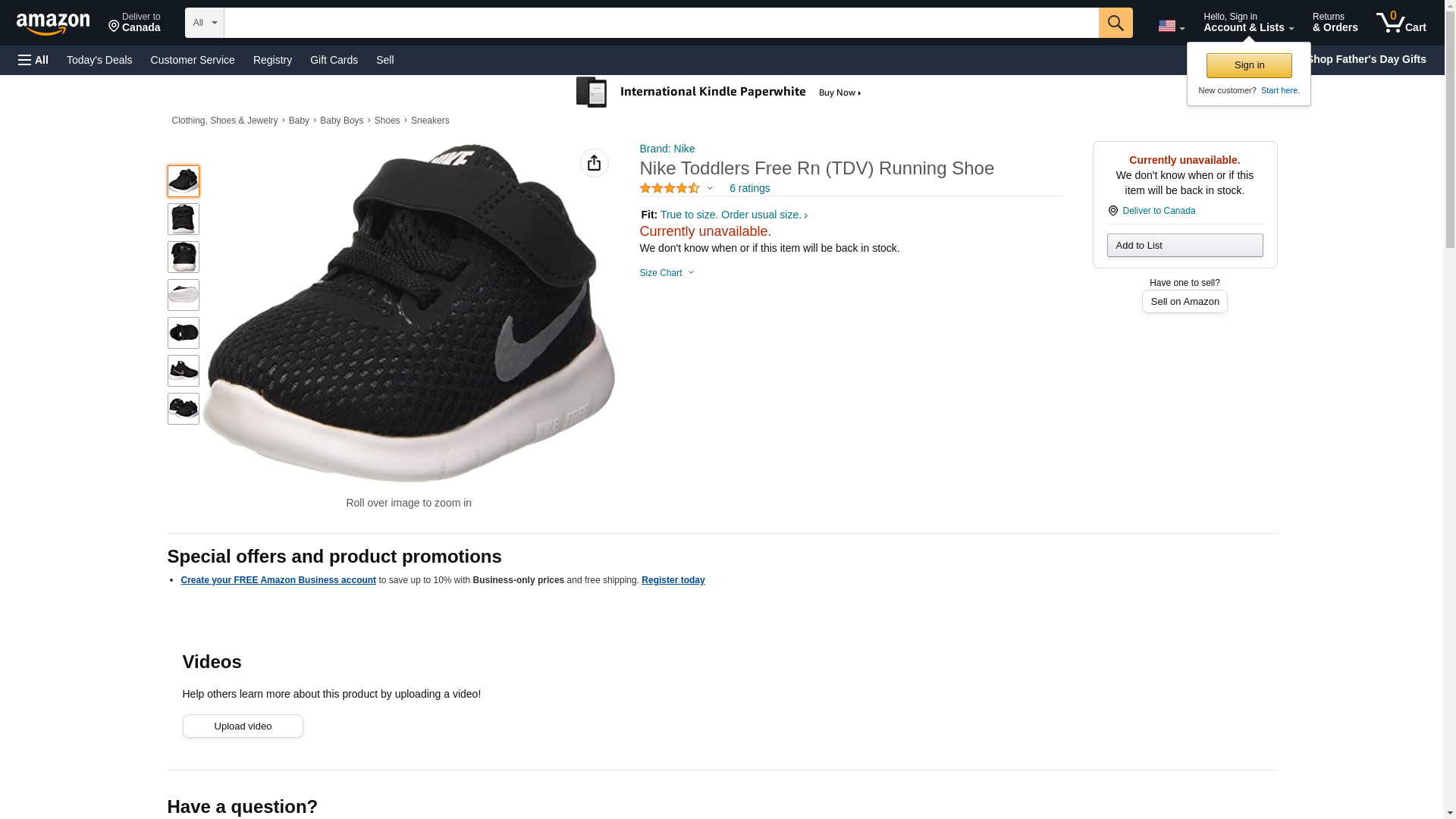Open the All hamburger menu
The height and width of the screenshot is (819, 1456).
(33, 60)
